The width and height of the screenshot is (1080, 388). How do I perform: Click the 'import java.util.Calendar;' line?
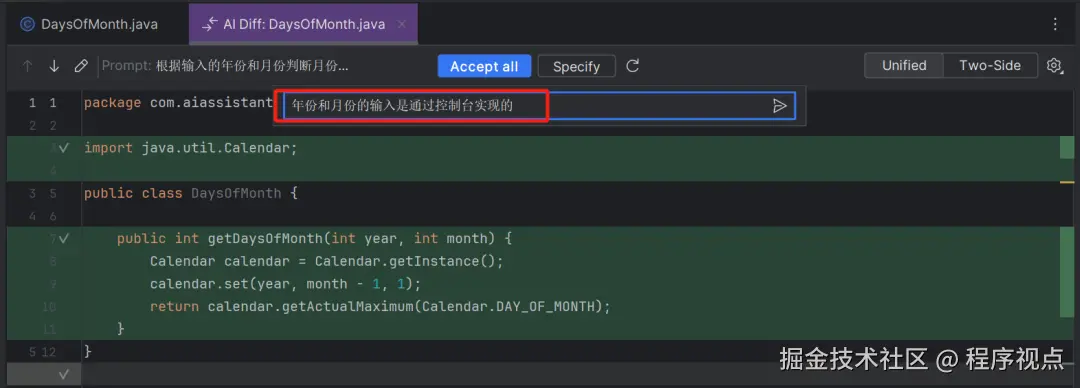pos(191,148)
